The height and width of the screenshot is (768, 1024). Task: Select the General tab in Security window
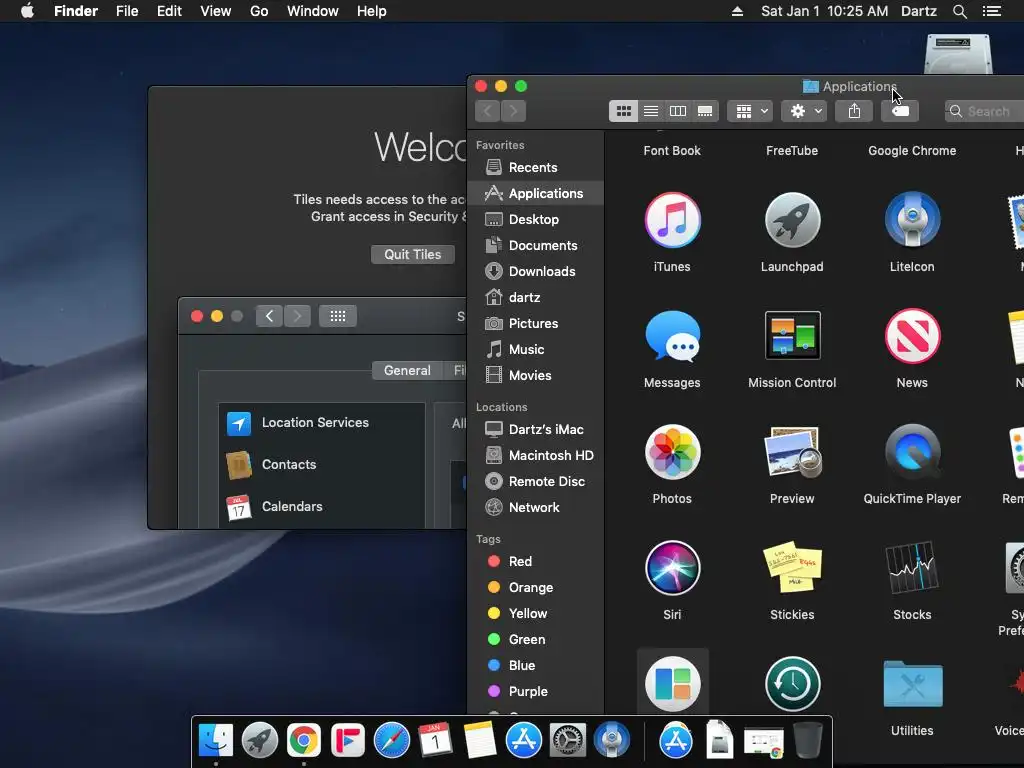coord(407,370)
